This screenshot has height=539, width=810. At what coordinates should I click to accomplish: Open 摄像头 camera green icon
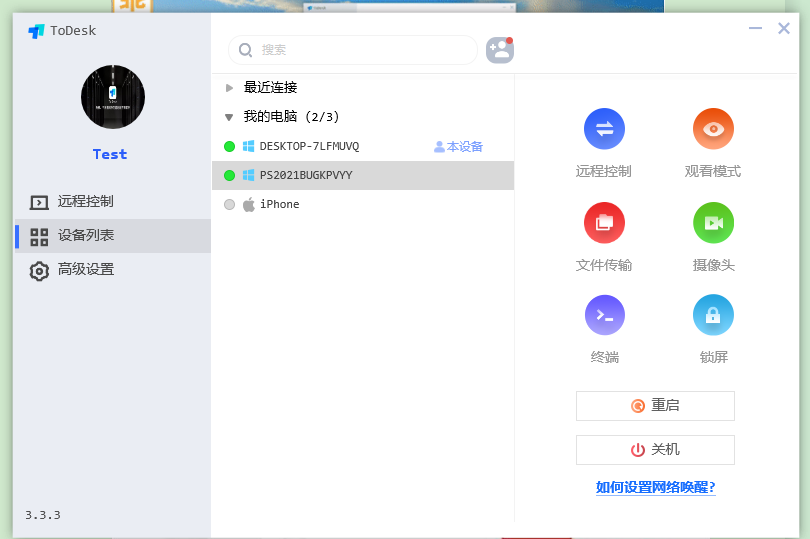713,223
